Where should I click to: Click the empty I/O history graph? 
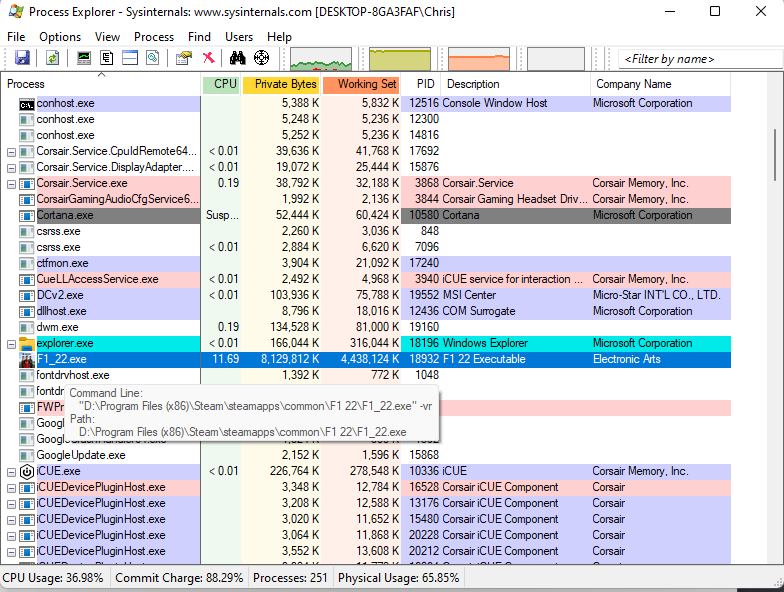556,59
